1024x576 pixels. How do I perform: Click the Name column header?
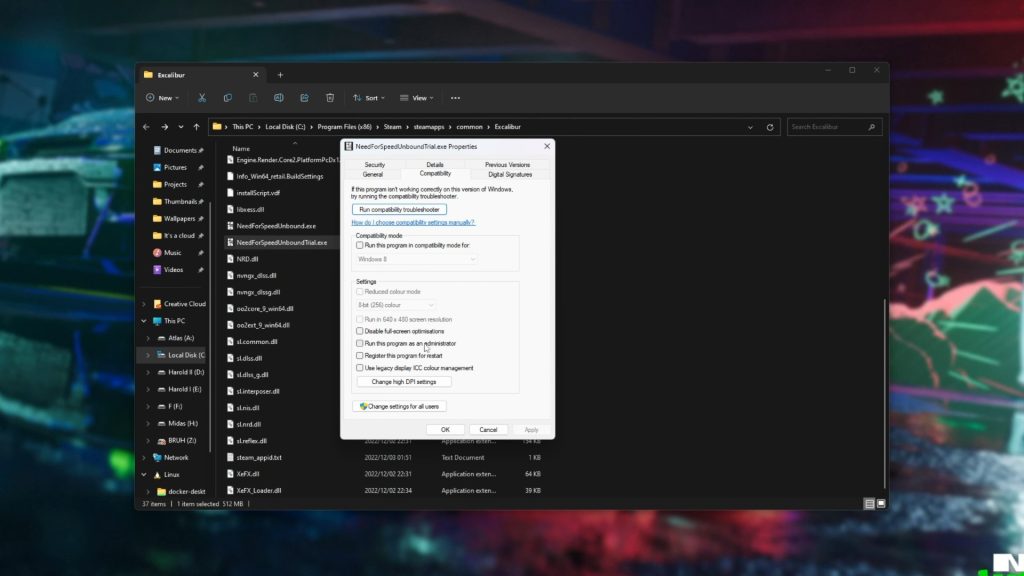pos(241,148)
